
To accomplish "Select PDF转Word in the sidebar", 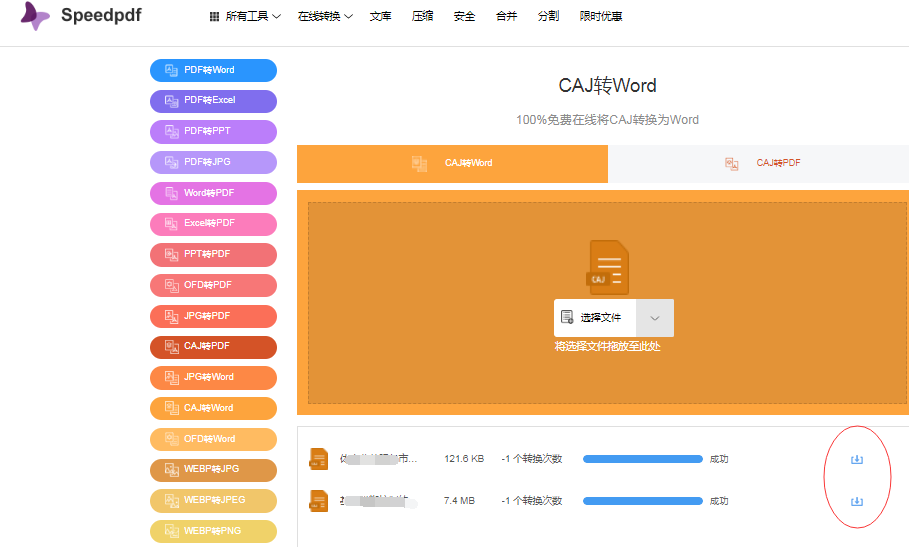I will click(x=213, y=70).
